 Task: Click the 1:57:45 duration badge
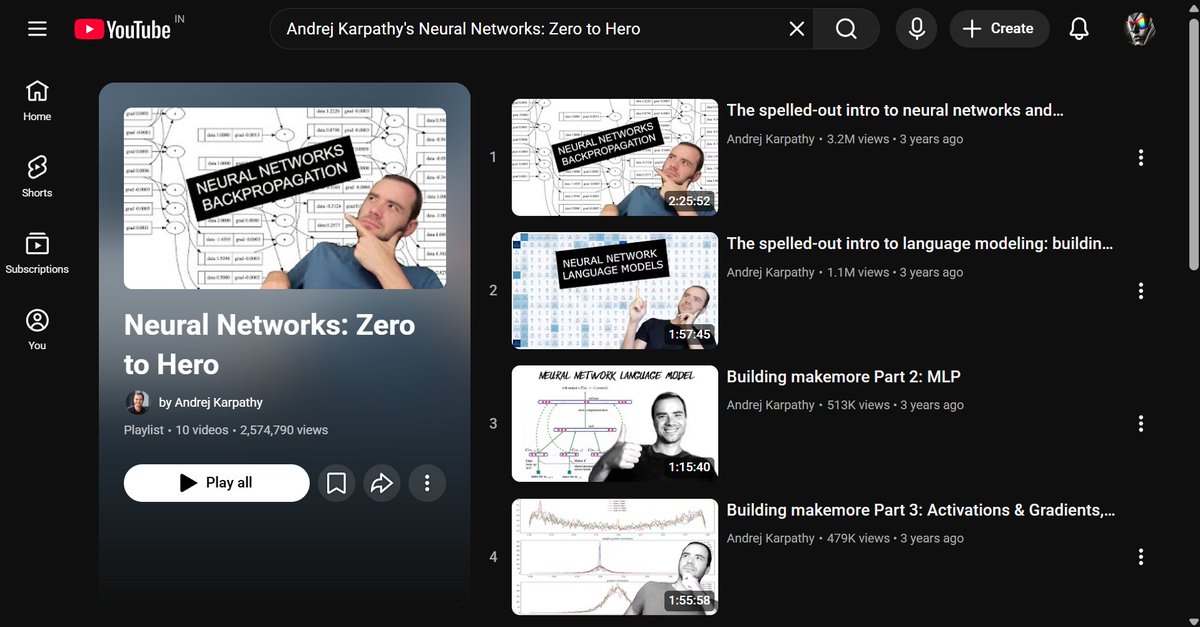click(x=689, y=334)
